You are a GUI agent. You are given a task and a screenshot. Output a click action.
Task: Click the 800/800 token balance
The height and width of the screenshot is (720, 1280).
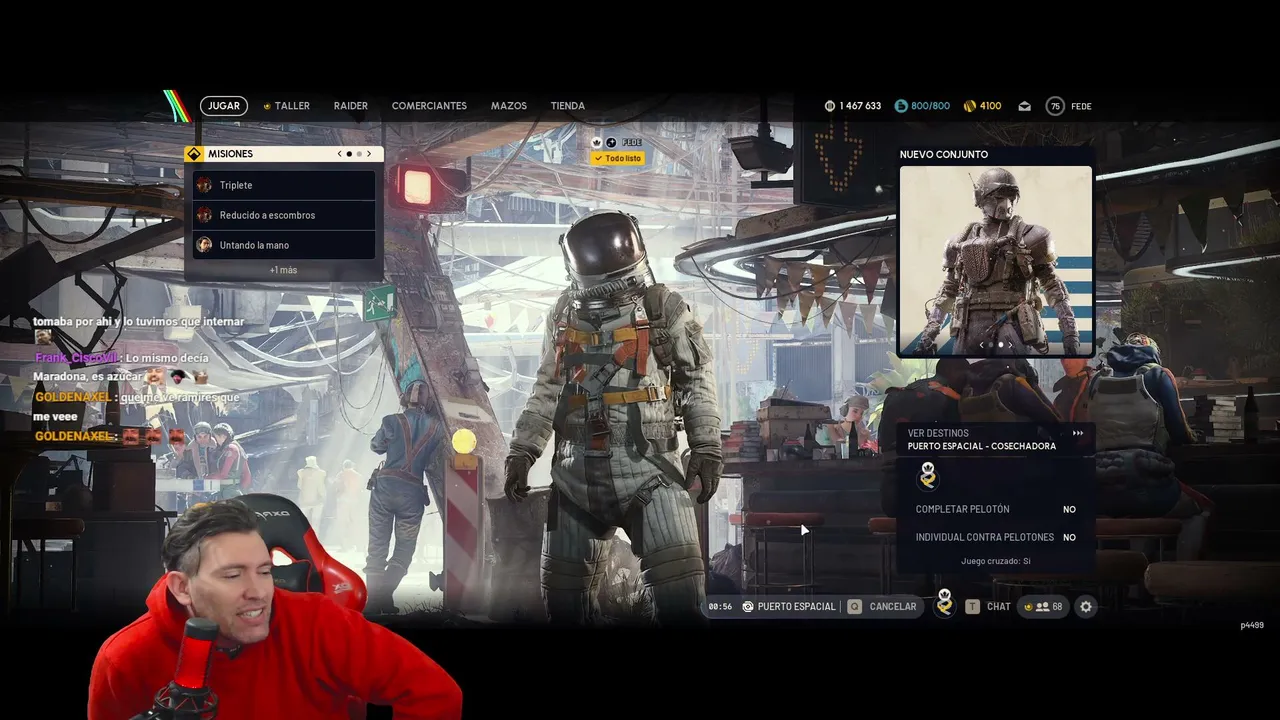pos(930,106)
